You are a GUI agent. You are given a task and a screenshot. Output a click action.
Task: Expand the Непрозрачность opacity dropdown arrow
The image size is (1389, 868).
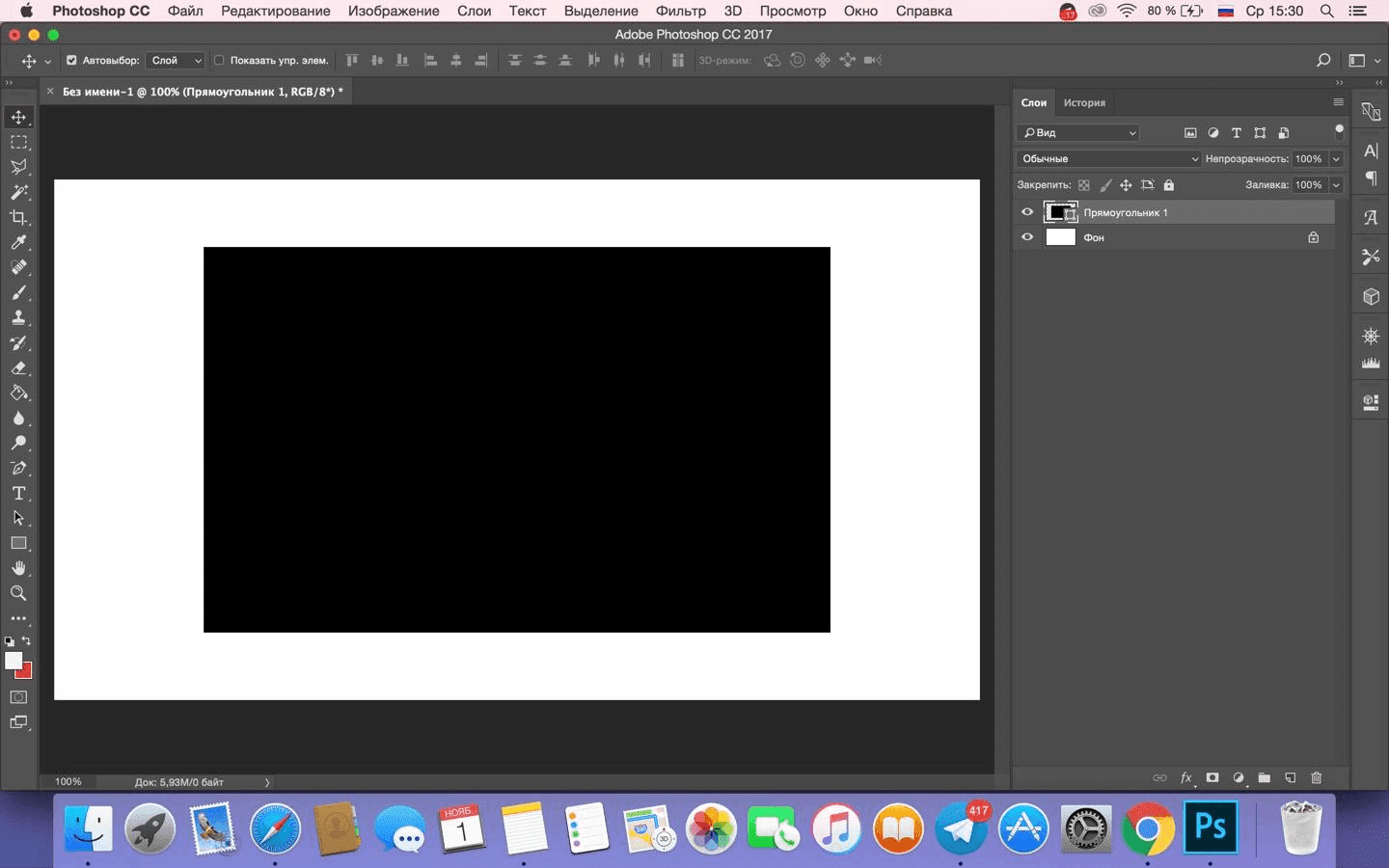(1336, 159)
